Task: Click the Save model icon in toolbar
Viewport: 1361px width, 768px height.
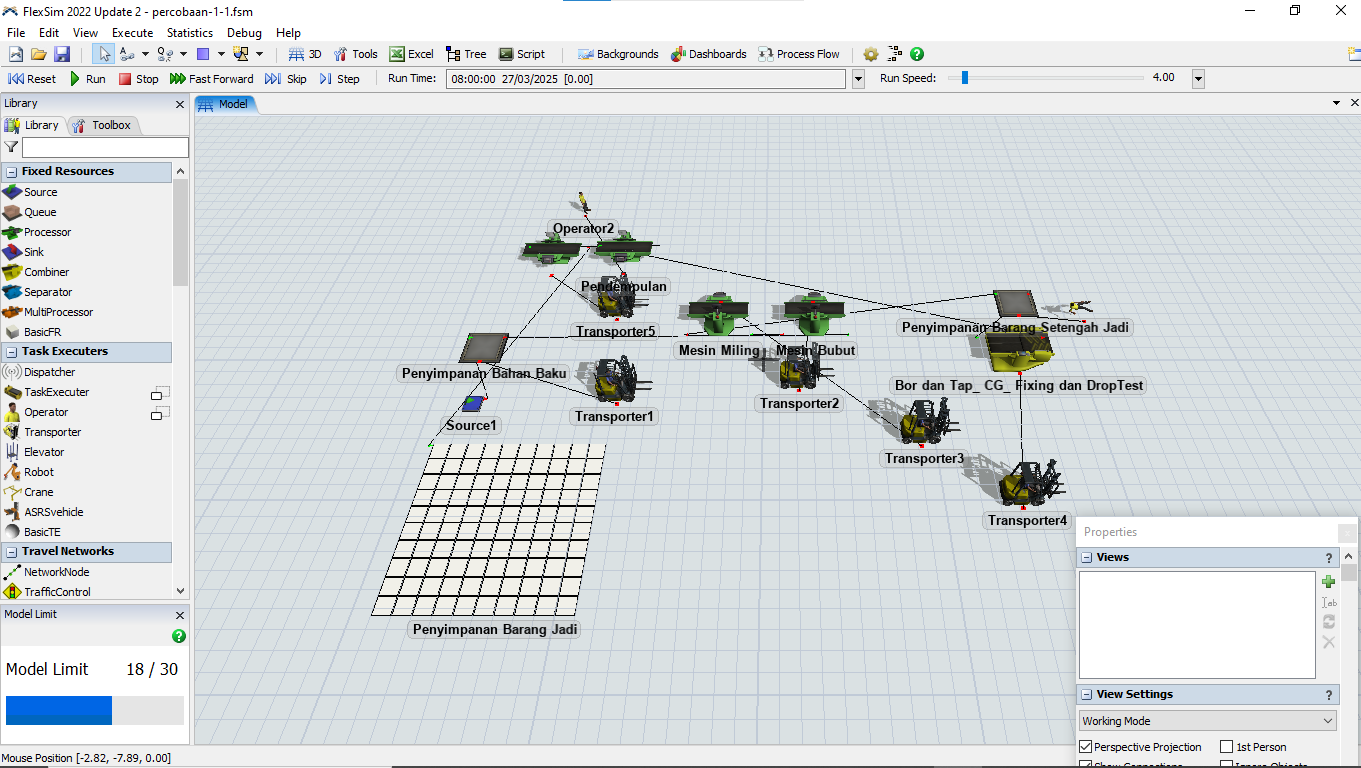Action: point(62,54)
